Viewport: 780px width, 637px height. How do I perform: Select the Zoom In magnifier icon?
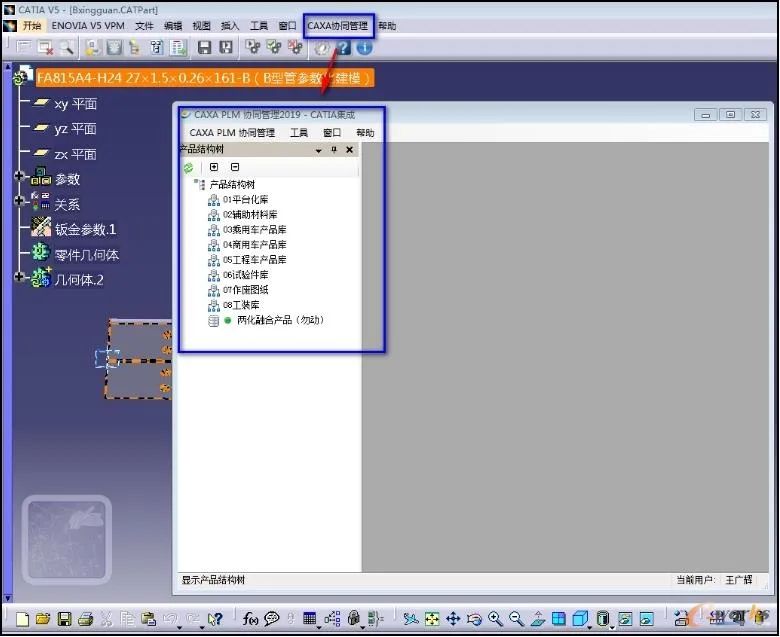pyautogui.click(x=495, y=619)
